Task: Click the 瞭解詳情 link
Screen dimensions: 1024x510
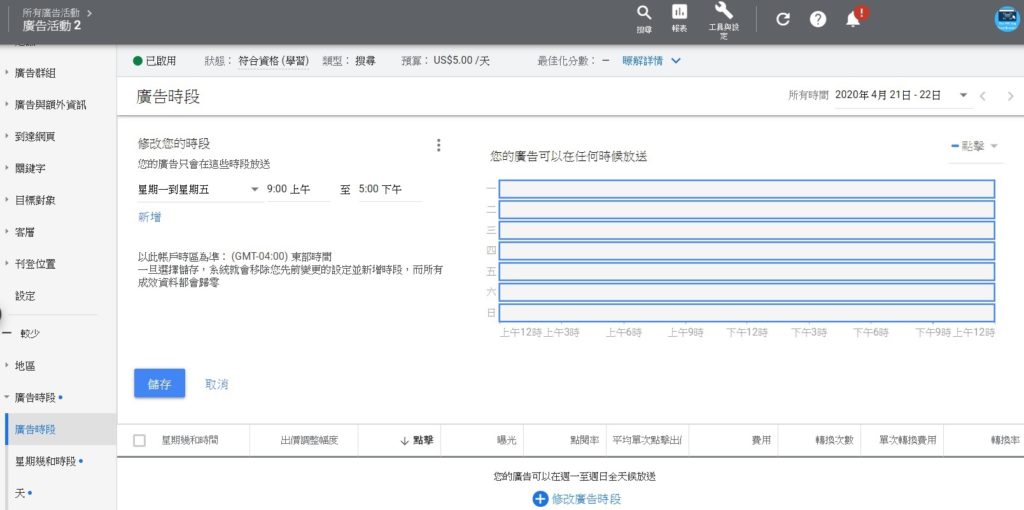Action: point(642,61)
